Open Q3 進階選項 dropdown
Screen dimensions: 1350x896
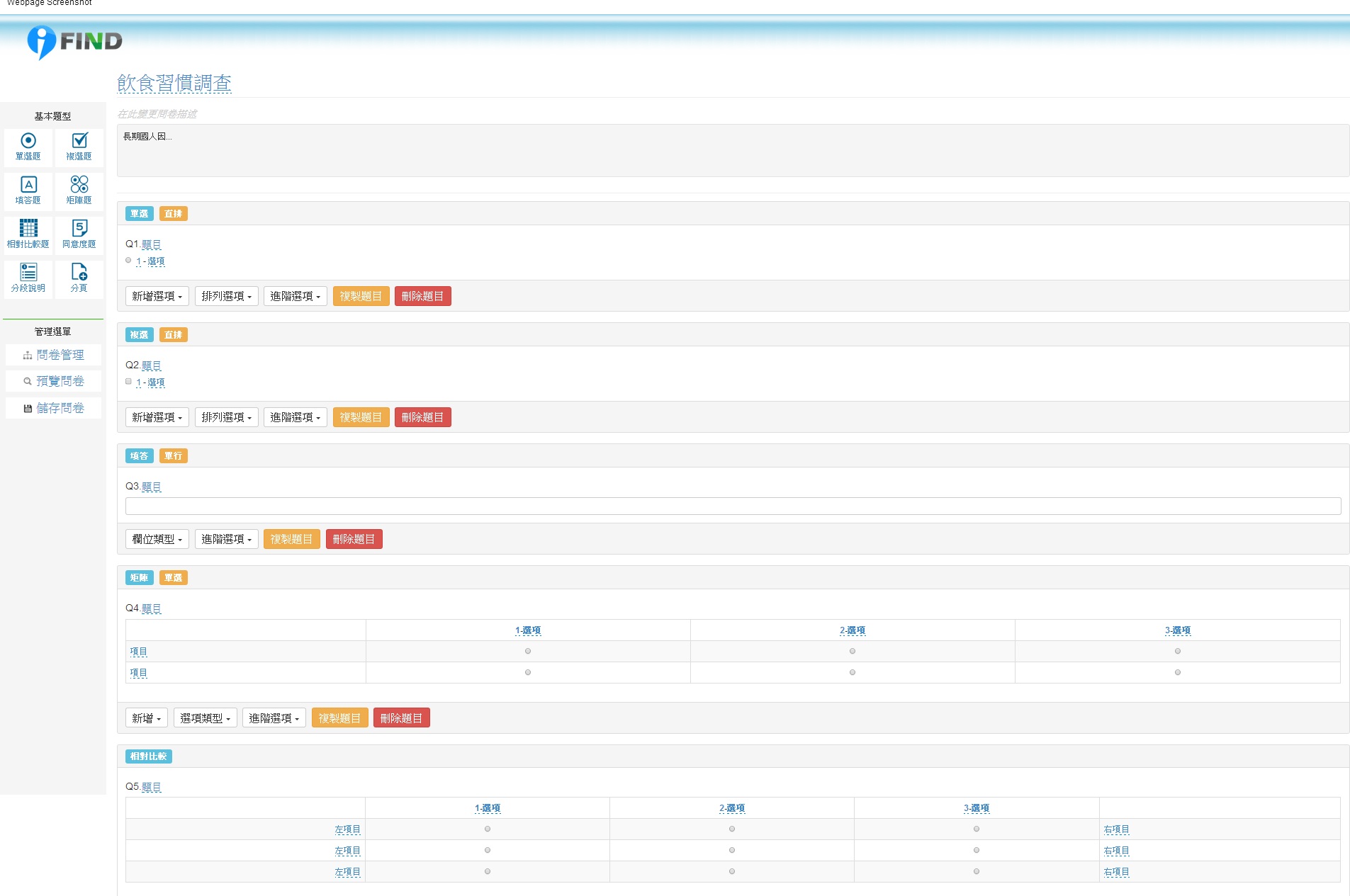pos(227,539)
